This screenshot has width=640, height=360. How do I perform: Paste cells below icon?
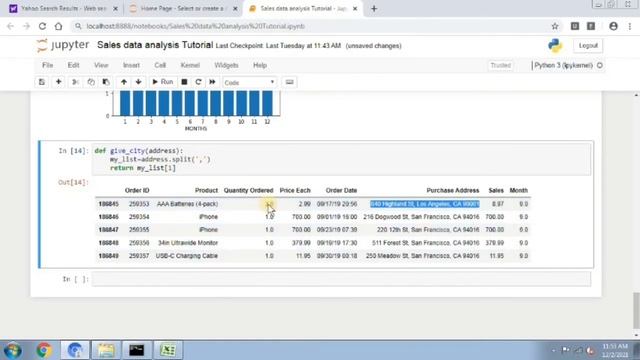pyautogui.click(x=106, y=82)
